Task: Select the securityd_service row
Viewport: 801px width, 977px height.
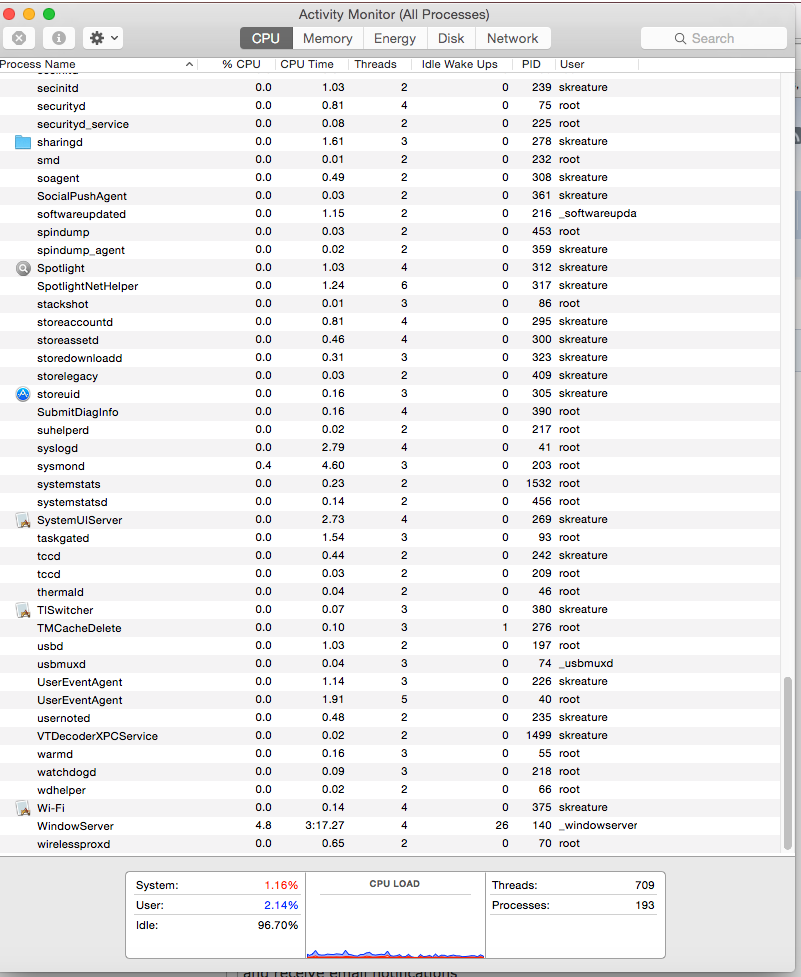Action: point(390,124)
